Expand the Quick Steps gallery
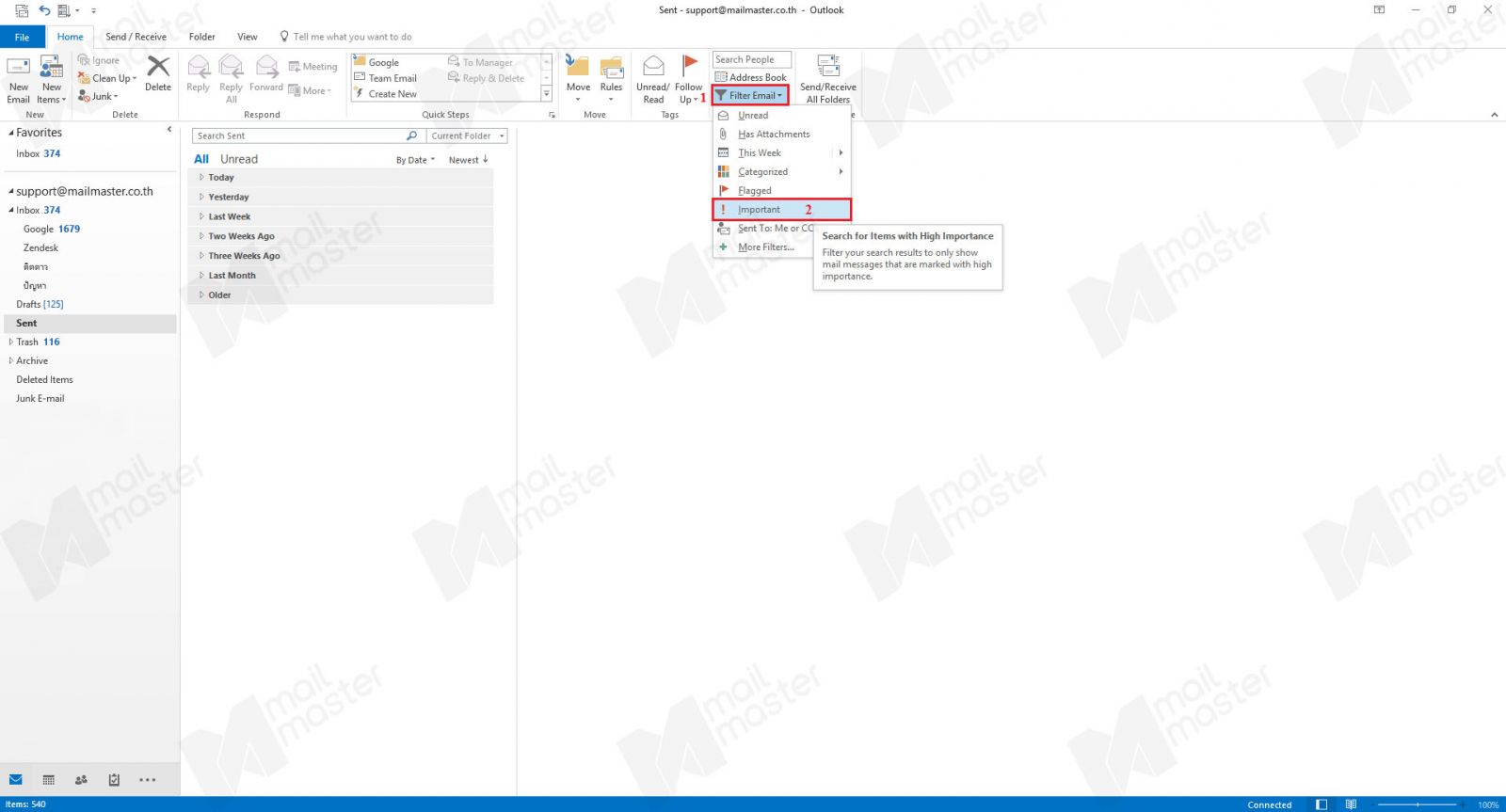 547,94
